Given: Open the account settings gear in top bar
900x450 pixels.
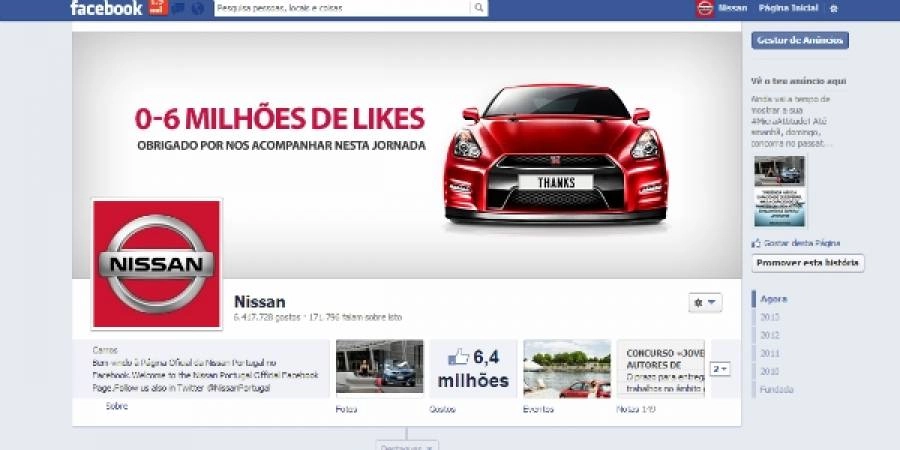Looking at the screenshot, I should [834, 9].
